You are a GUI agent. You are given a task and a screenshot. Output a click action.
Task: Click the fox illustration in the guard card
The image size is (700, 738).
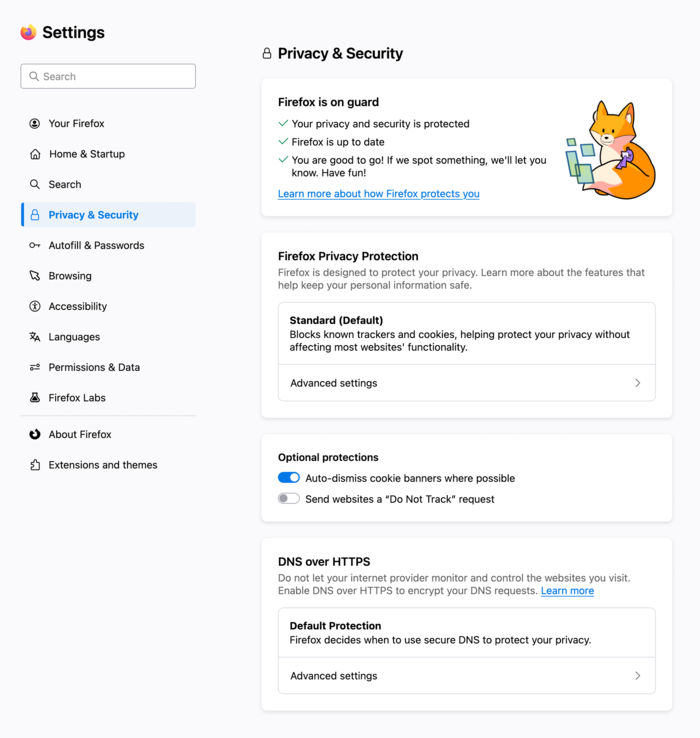click(610, 150)
